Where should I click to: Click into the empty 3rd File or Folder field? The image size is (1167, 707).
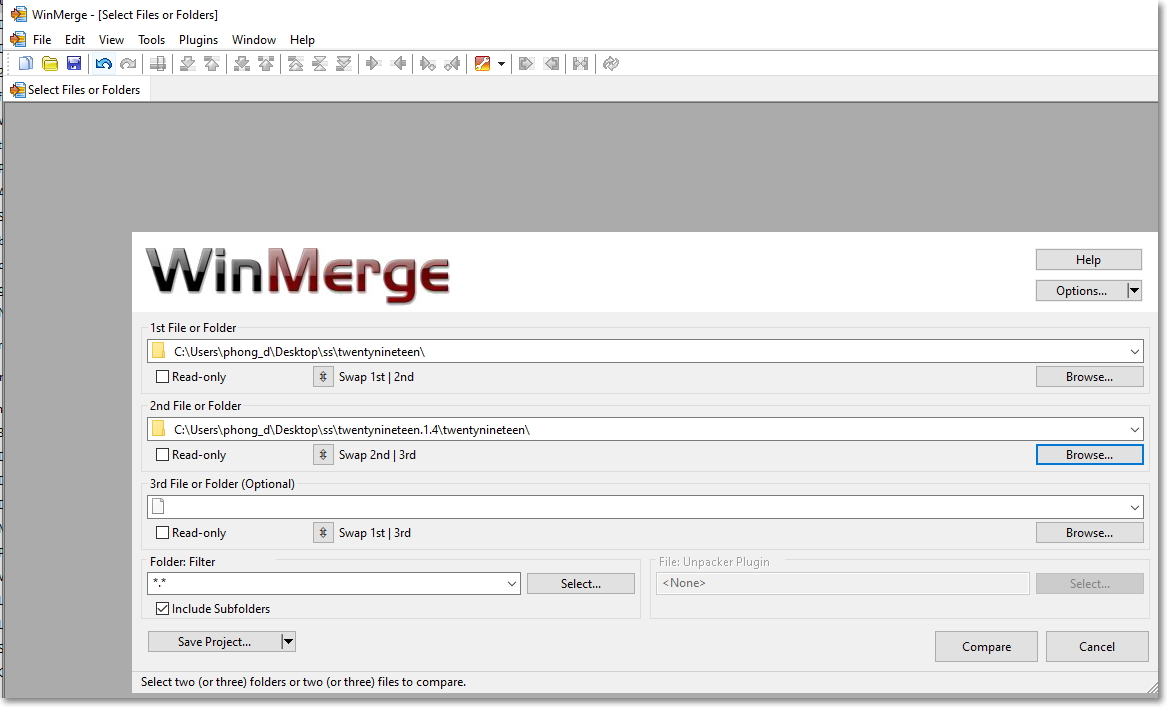(645, 508)
